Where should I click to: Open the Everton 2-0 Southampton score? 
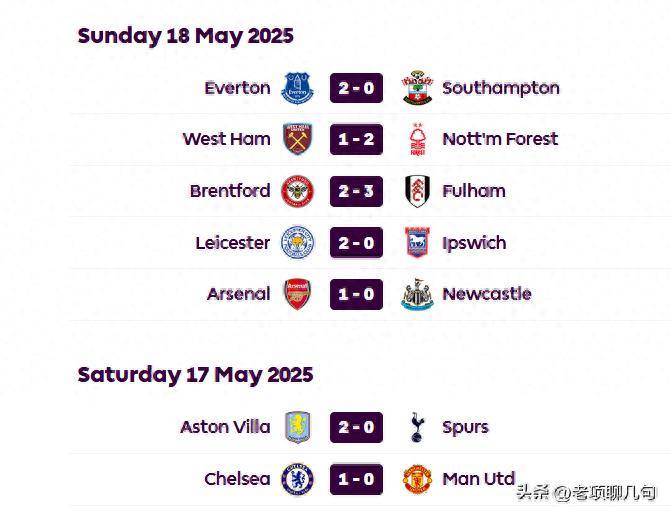356,88
